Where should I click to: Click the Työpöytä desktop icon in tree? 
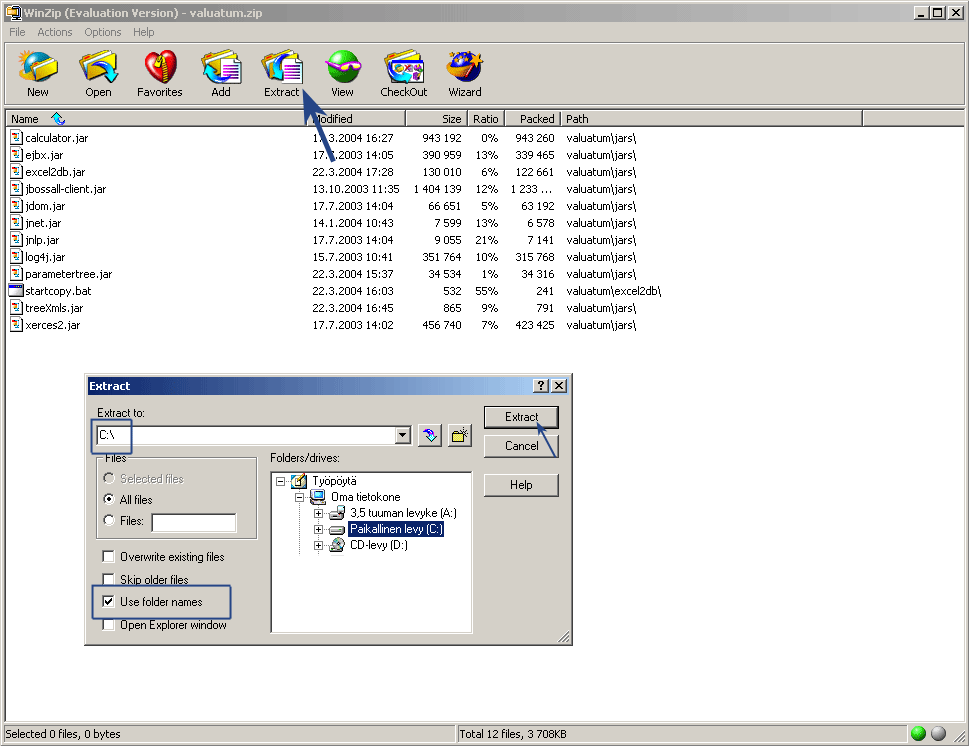299,481
